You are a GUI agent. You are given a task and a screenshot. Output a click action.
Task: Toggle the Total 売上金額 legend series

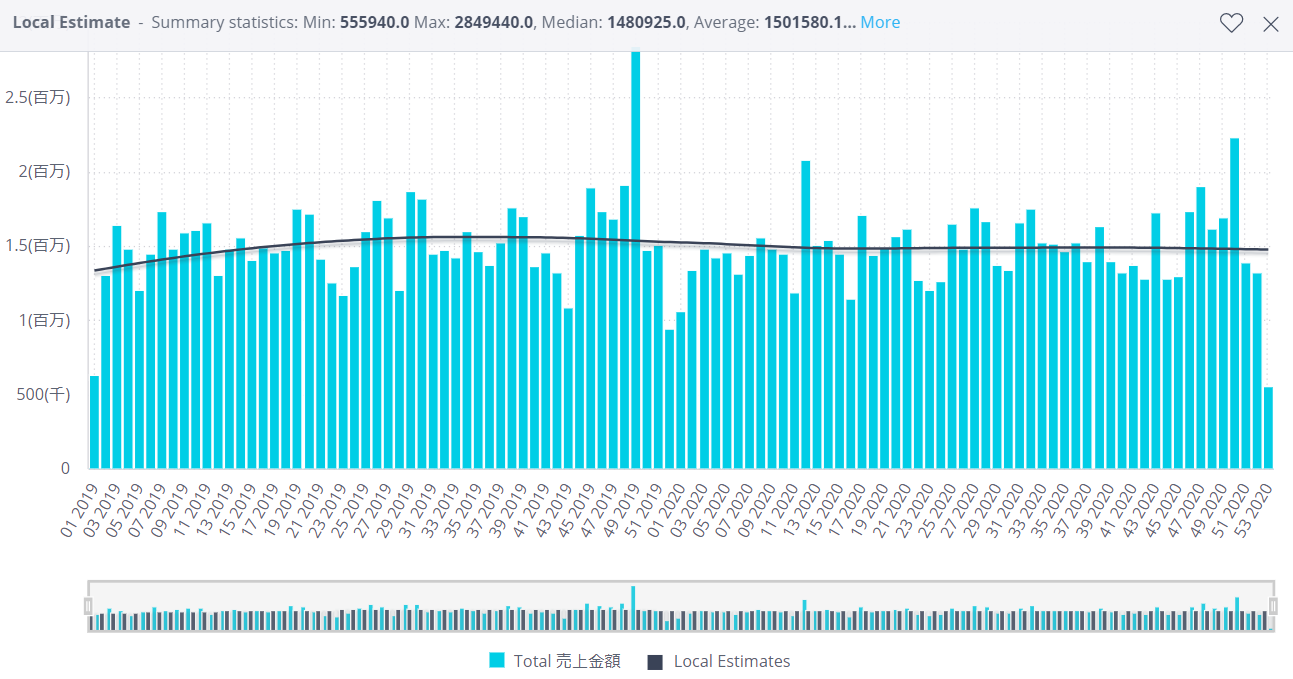coord(566,661)
